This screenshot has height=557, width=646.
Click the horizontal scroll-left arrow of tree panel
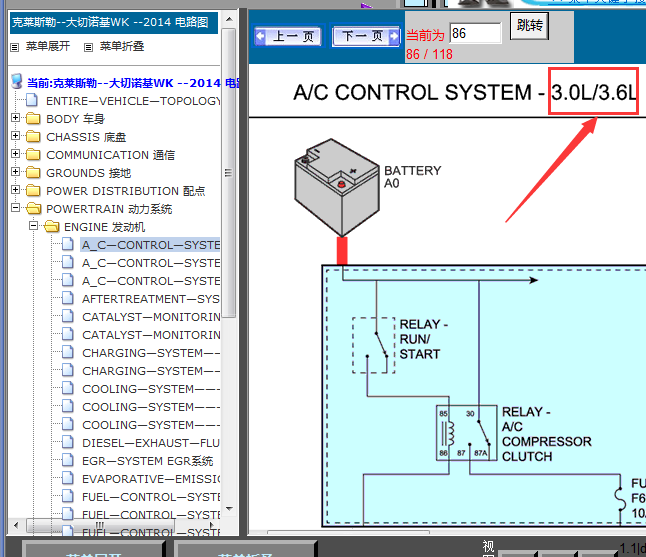[16, 525]
